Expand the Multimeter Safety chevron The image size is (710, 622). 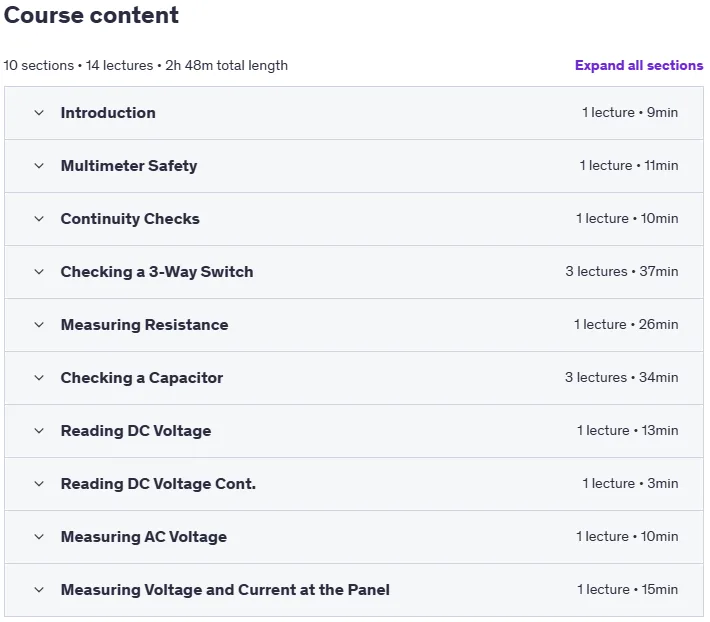39,166
